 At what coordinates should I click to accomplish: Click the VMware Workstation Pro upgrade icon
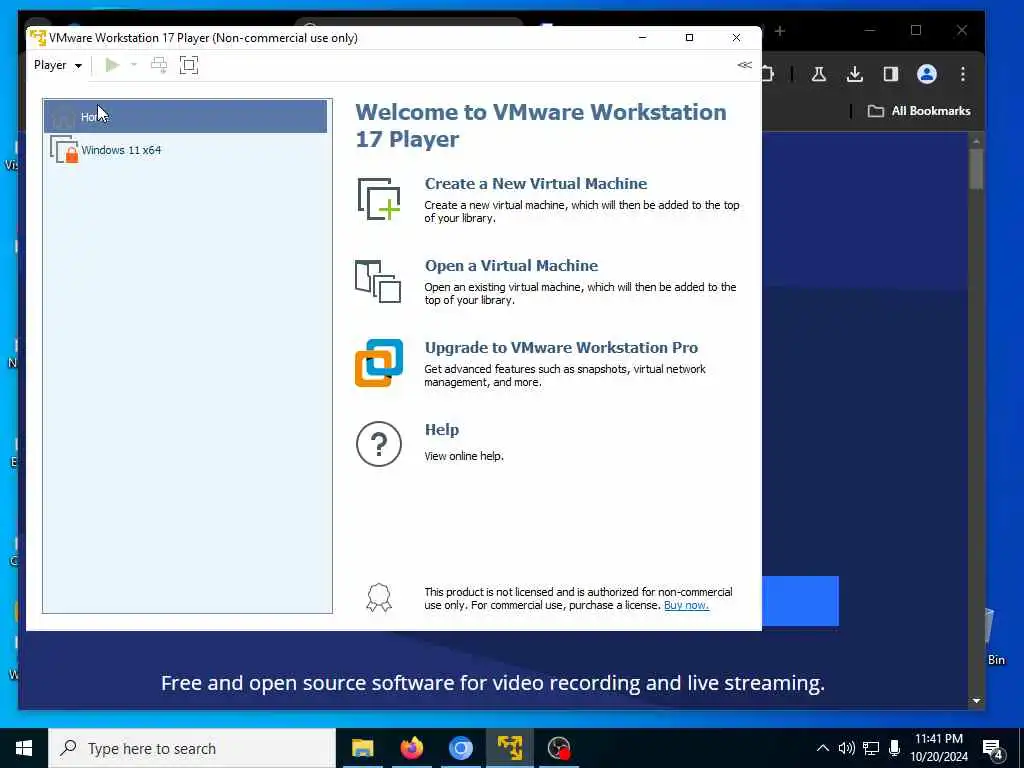click(379, 363)
